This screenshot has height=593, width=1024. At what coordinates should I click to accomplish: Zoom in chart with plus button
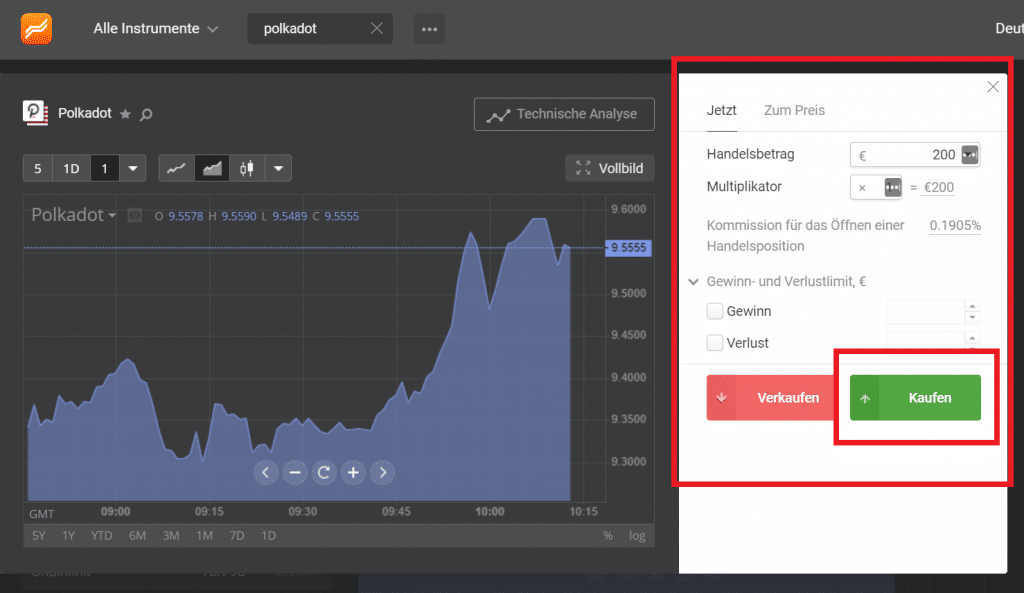click(353, 472)
